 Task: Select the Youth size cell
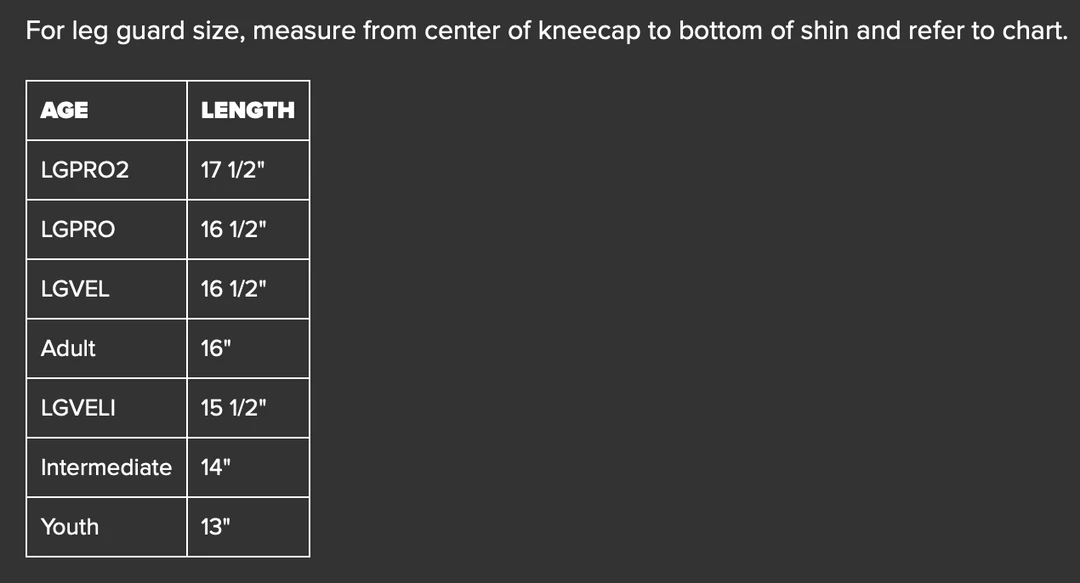(70, 526)
